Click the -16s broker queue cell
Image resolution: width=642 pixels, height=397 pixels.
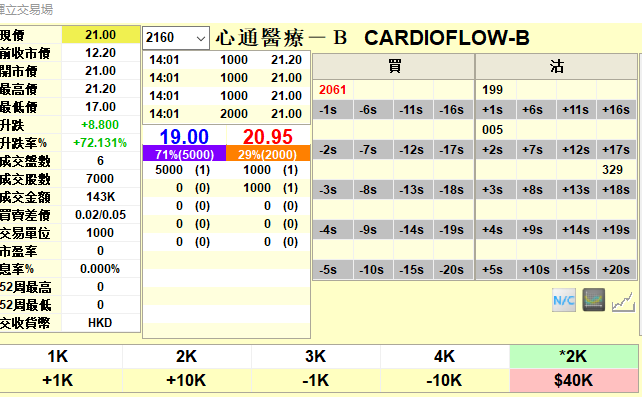click(x=454, y=110)
